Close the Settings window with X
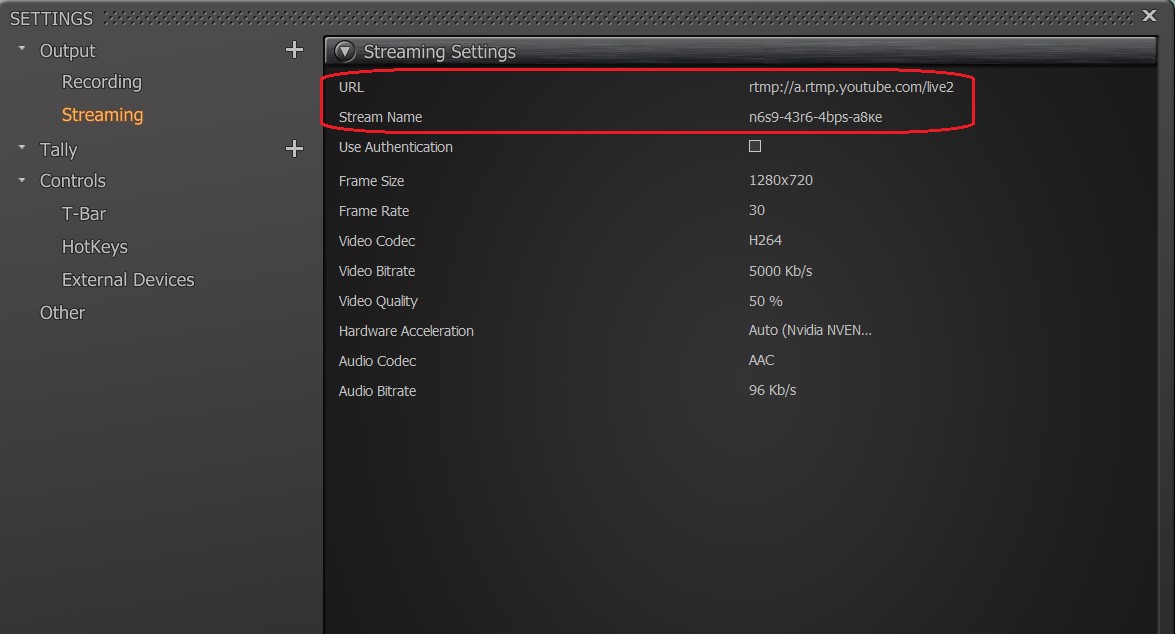Viewport: 1175px width, 634px height. [1149, 16]
